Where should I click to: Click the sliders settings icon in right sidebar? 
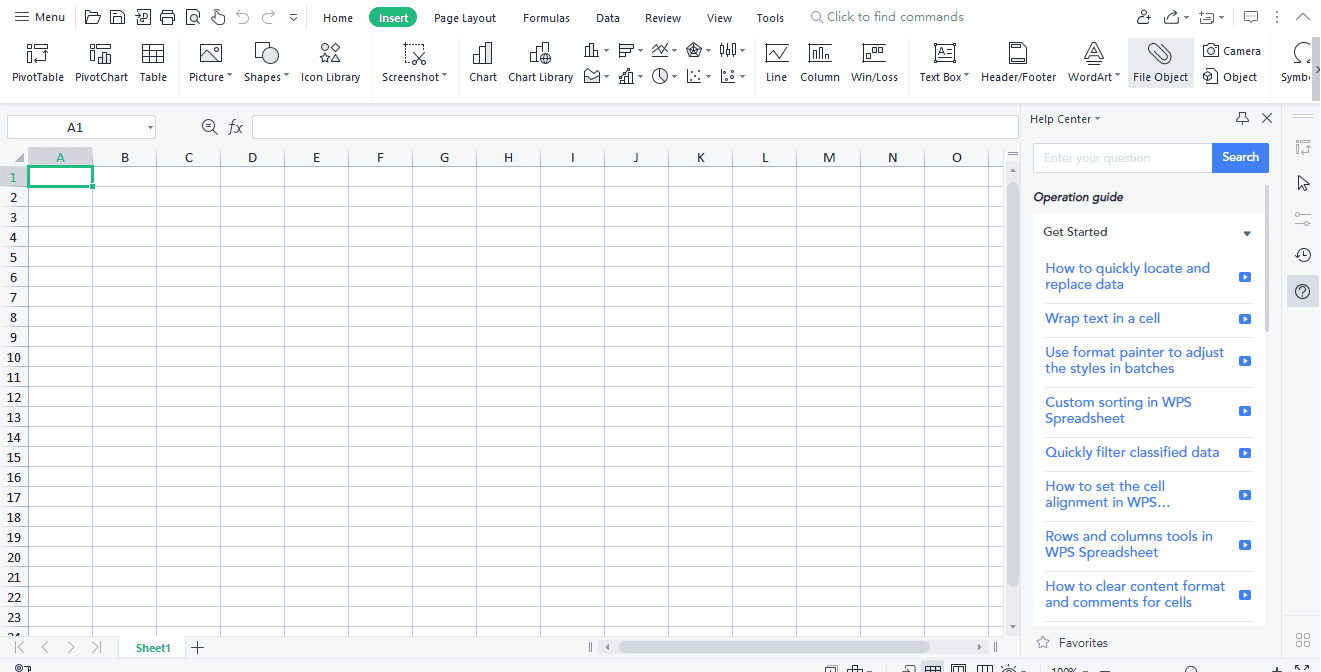pos(1303,219)
